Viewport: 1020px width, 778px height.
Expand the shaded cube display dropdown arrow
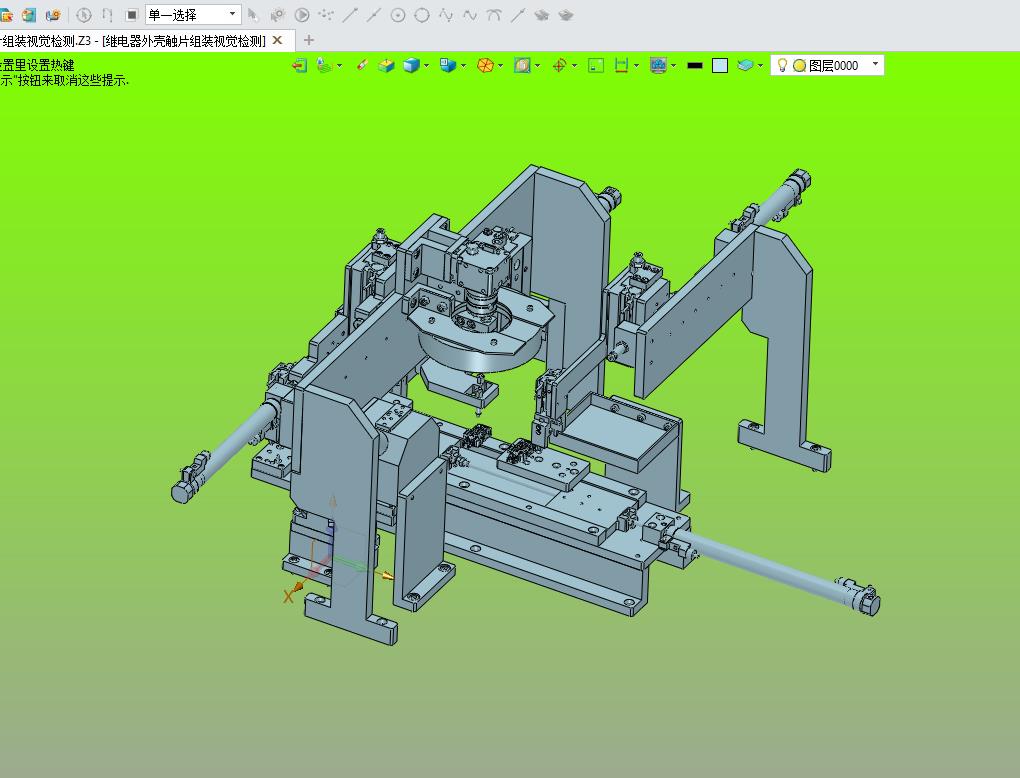pos(426,65)
